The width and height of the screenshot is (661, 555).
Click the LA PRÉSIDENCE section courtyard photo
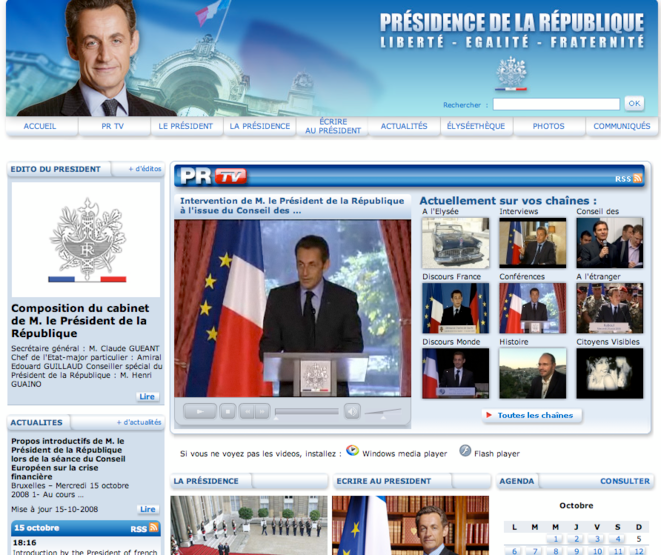249,525
